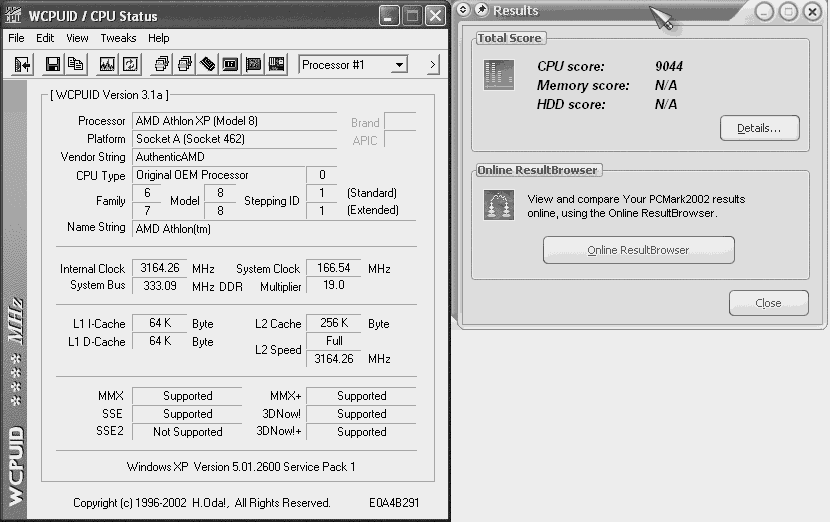Click the 3DNow!+ 'Supported' field
Viewport: 830px width, 522px height.
point(362,432)
